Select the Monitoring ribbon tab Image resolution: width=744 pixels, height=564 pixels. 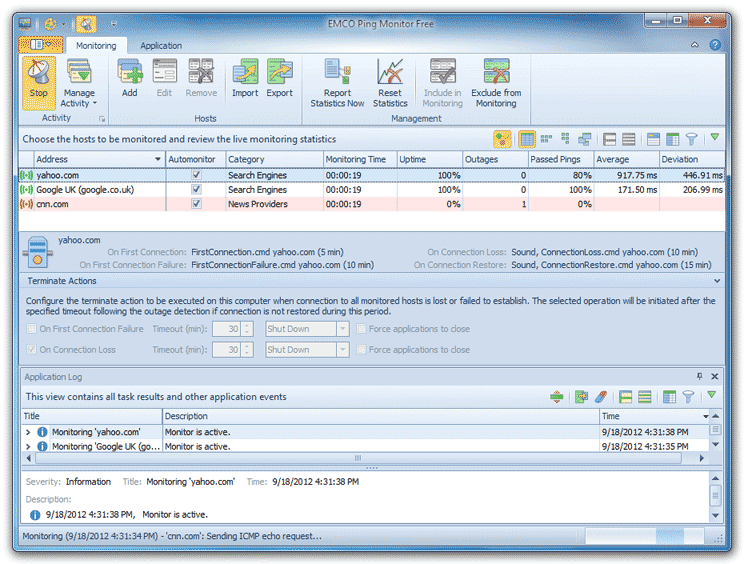point(96,45)
